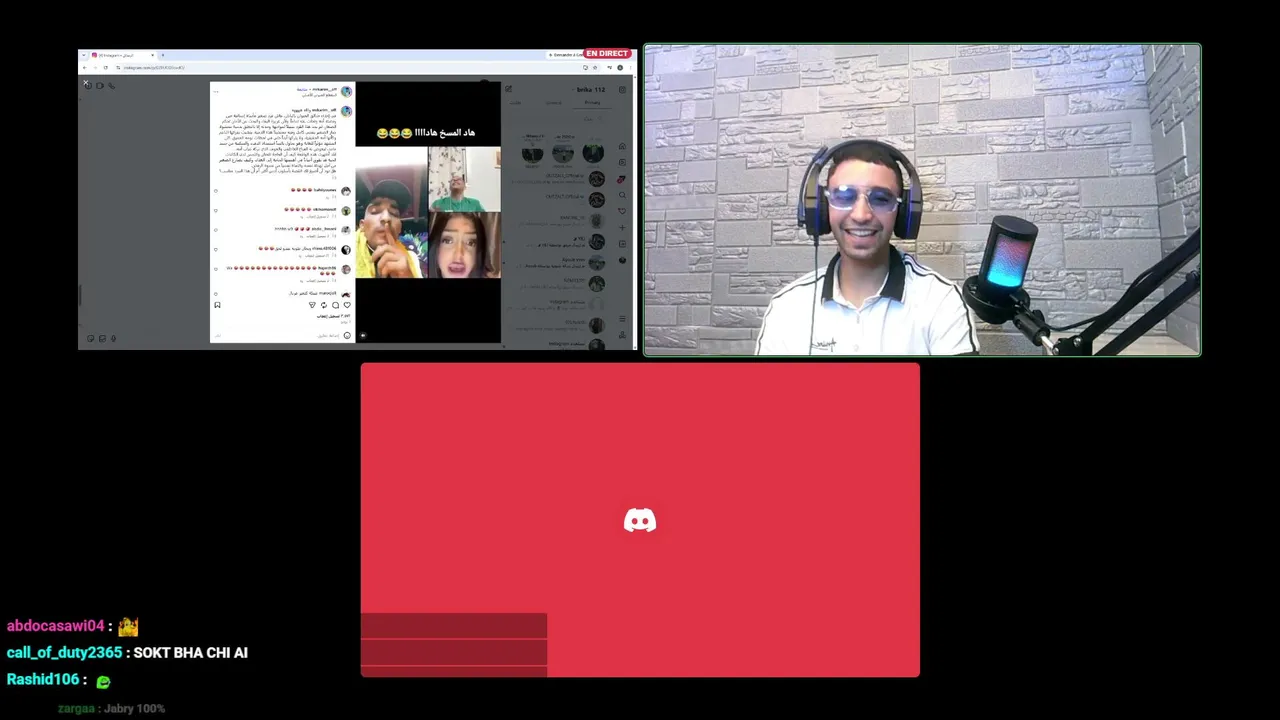Open Search from the Instagram sidebar
This screenshot has width=1280, height=720.
[x=622, y=195]
